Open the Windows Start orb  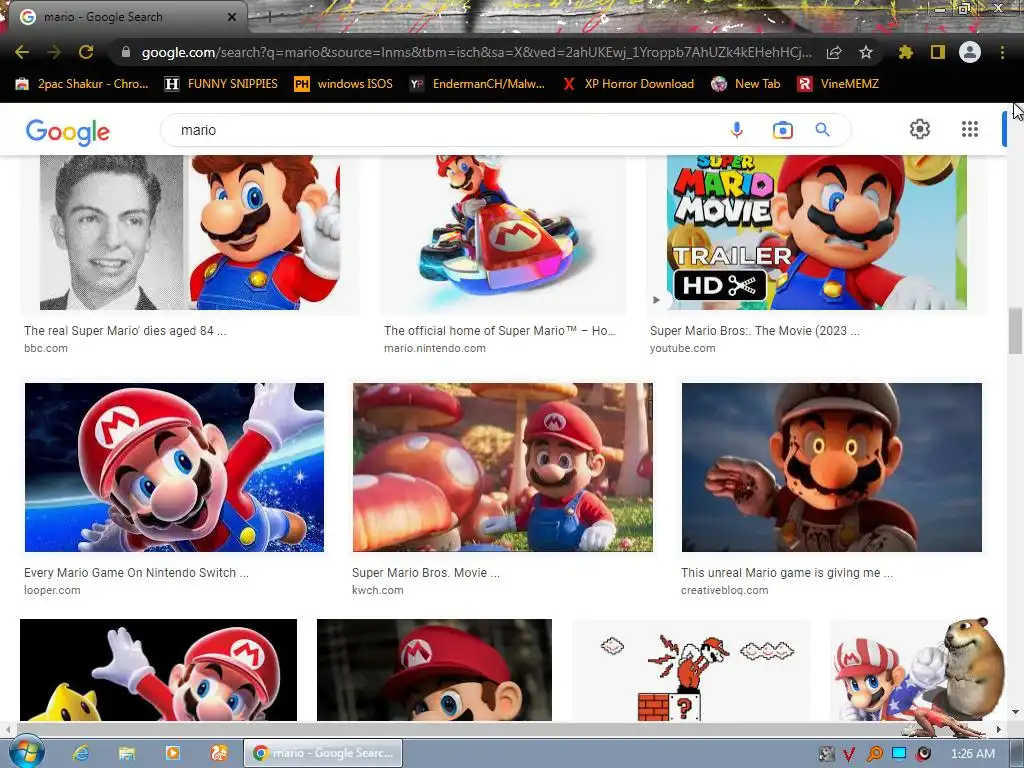click(26, 752)
